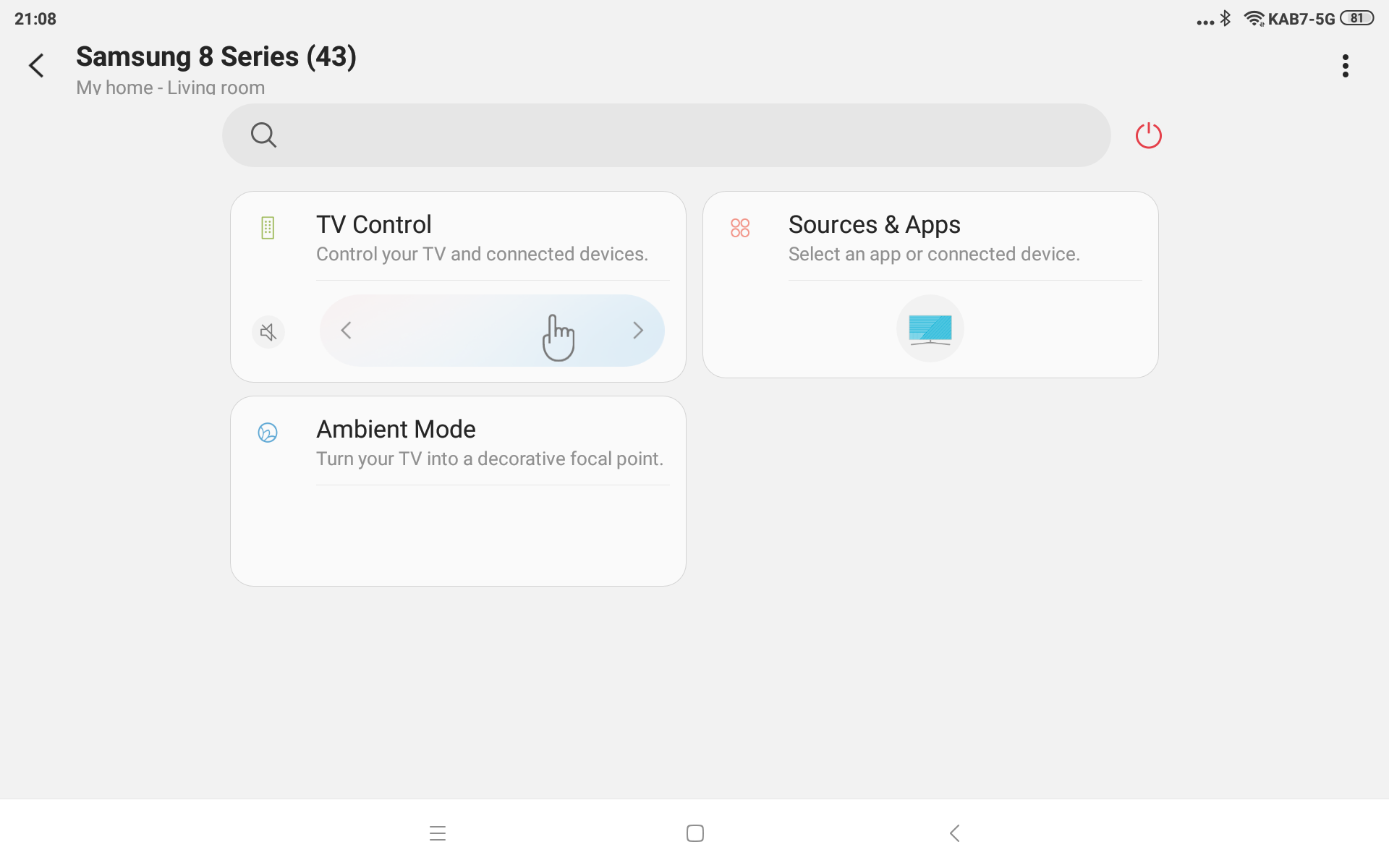Open the three-dot more options menu
Screen dimensions: 1389x868
click(x=1345, y=66)
